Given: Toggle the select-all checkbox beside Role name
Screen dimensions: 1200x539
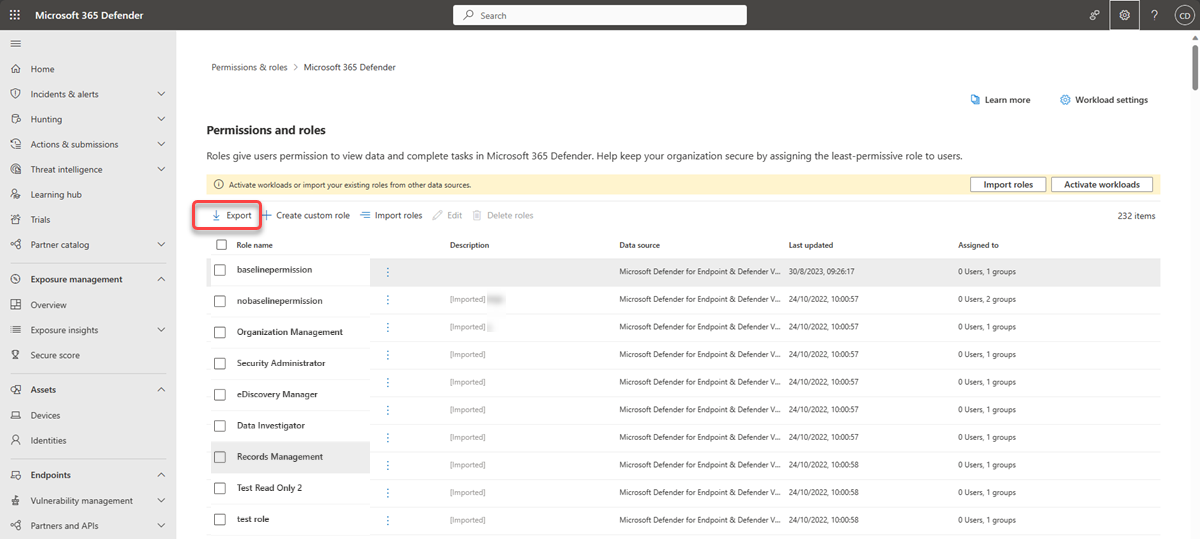Looking at the screenshot, I should [x=221, y=245].
